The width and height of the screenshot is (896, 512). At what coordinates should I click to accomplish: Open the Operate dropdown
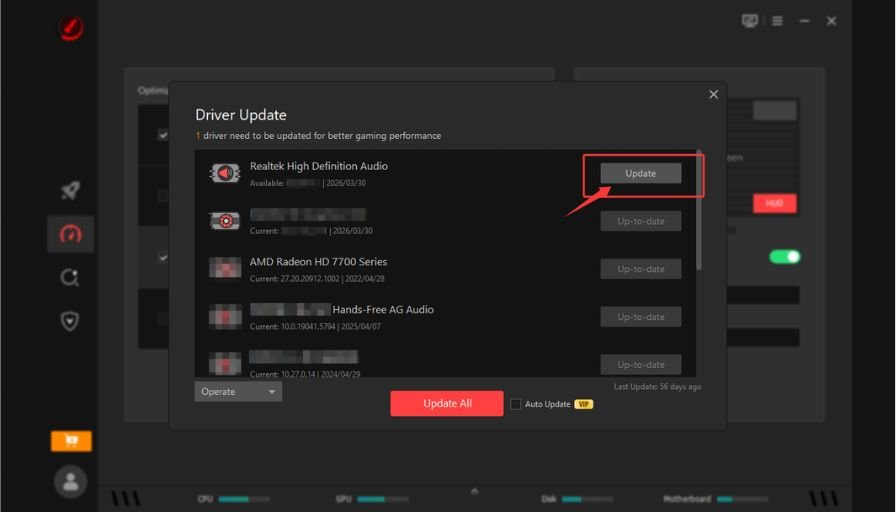(238, 391)
